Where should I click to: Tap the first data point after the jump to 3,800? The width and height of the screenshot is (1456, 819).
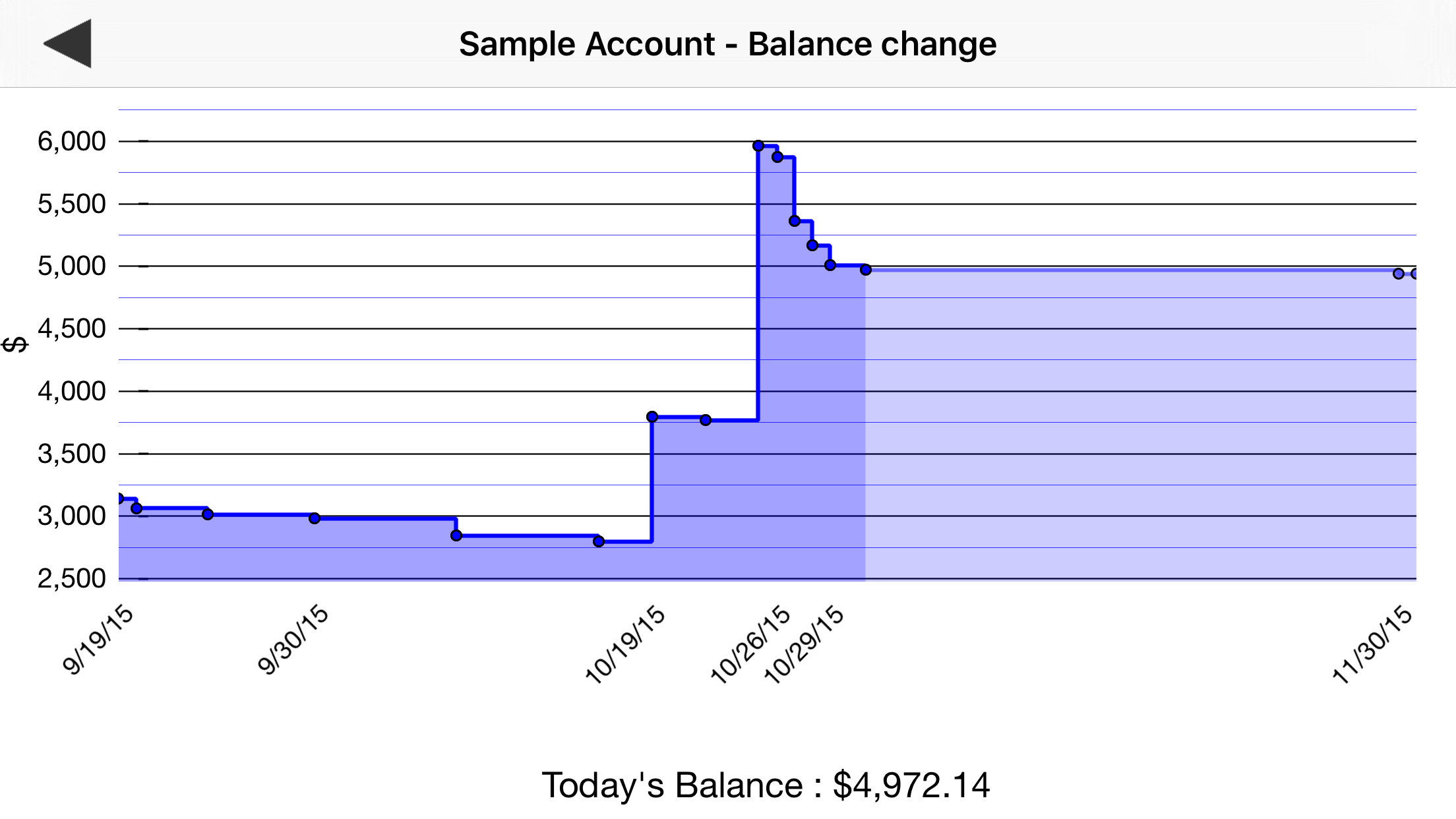tap(652, 417)
